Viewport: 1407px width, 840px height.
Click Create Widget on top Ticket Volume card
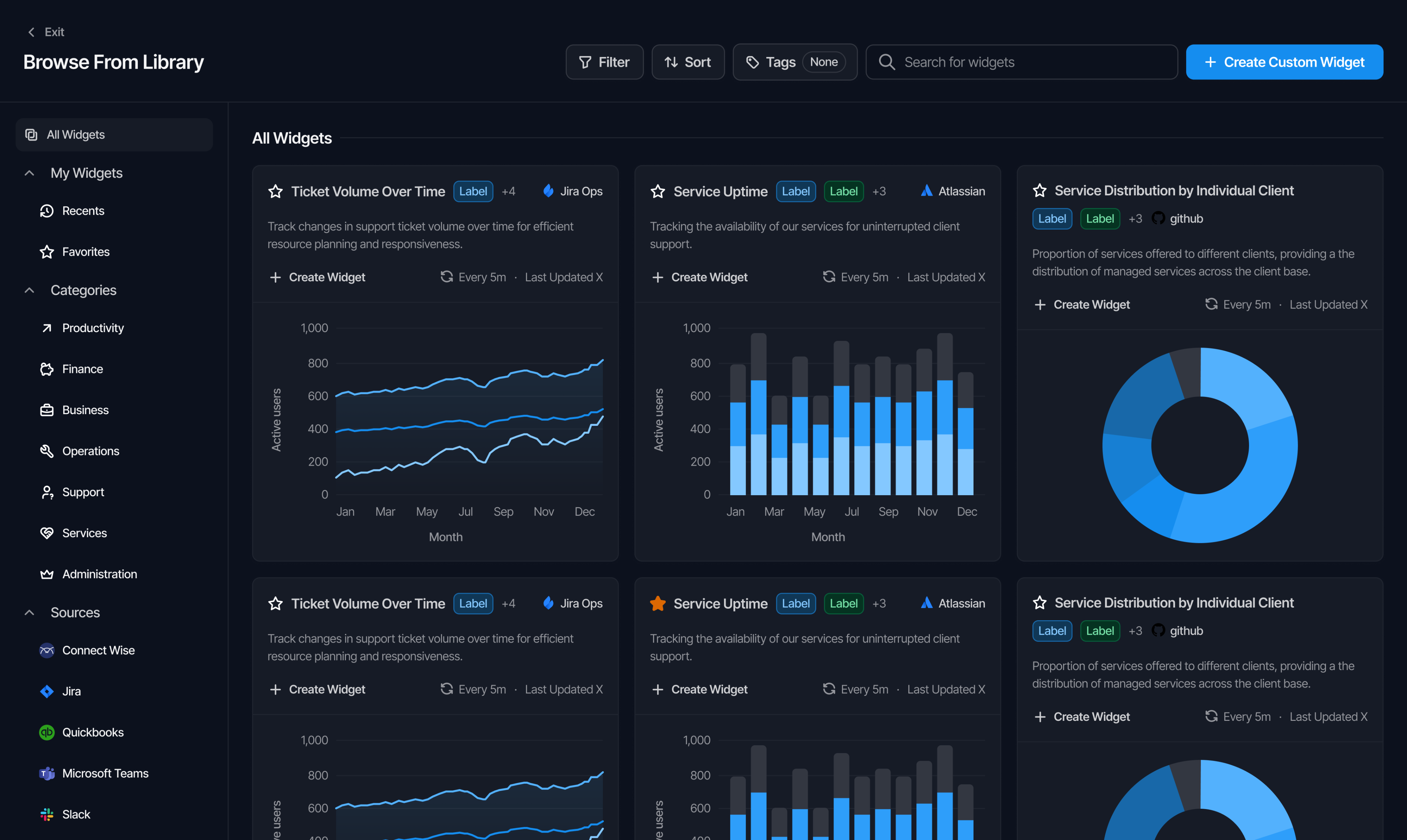(x=318, y=277)
